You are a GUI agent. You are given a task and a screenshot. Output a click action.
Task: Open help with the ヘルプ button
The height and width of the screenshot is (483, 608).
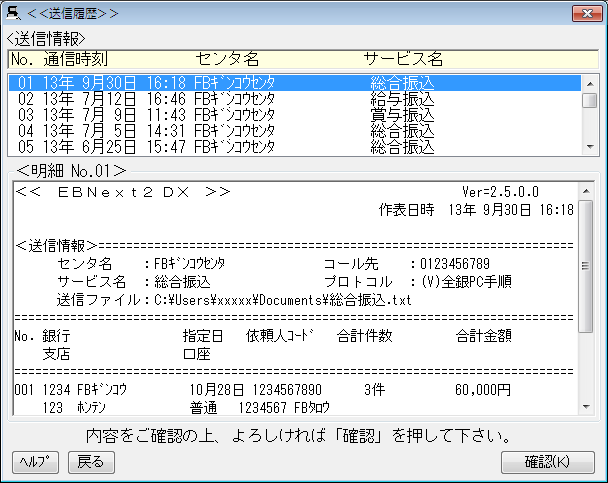pos(35,462)
